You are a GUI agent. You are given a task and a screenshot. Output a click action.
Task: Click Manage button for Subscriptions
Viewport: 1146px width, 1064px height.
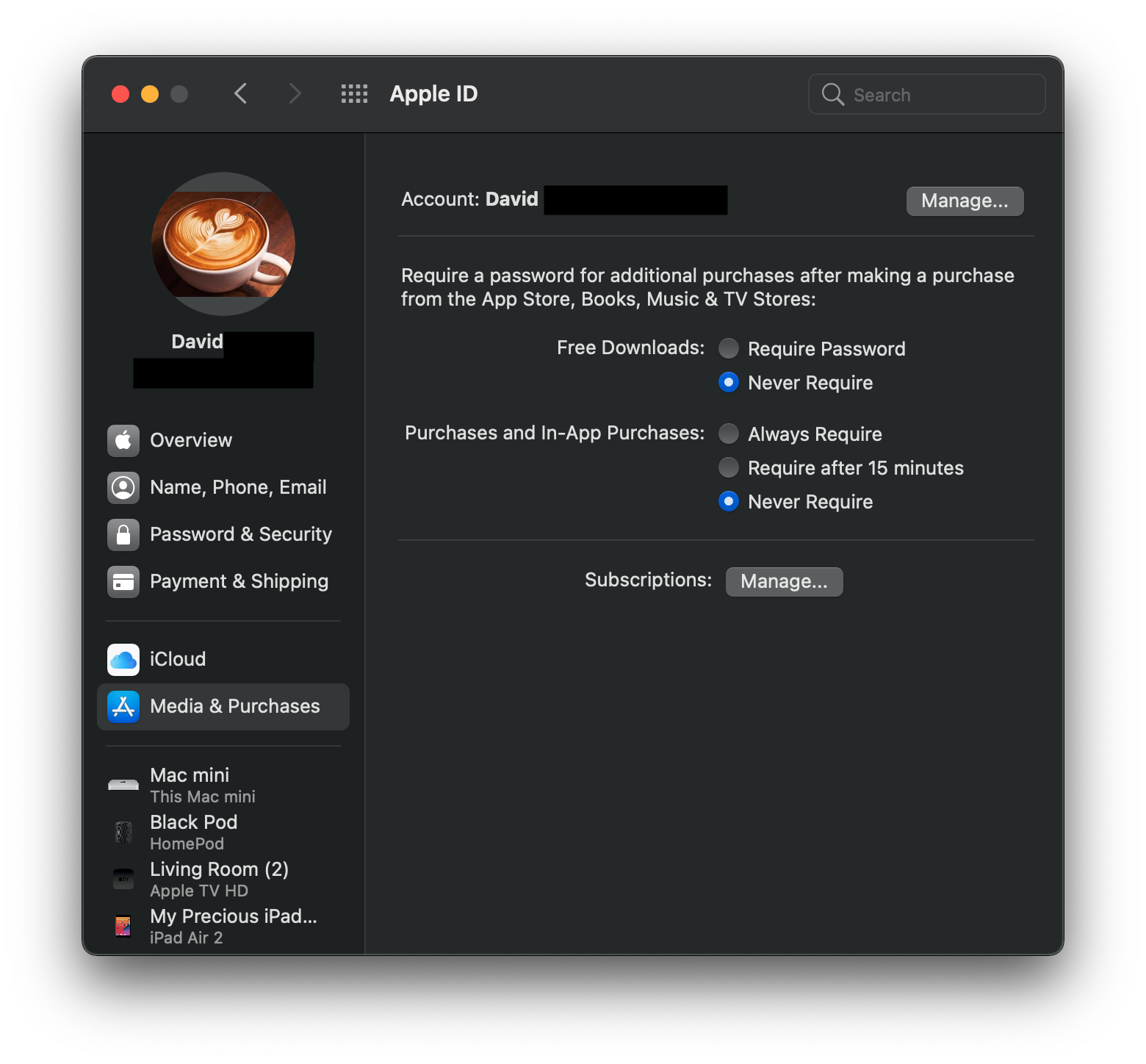[x=784, y=581]
